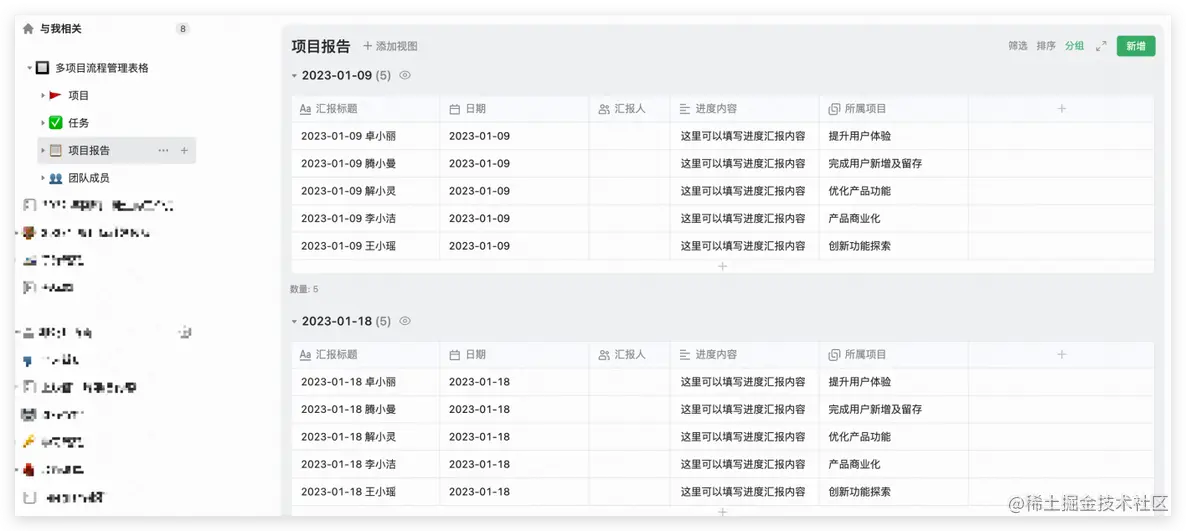Click the fullscreen expand arrows icon
The height and width of the screenshot is (531, 1186).
(x=1101, y=46)
